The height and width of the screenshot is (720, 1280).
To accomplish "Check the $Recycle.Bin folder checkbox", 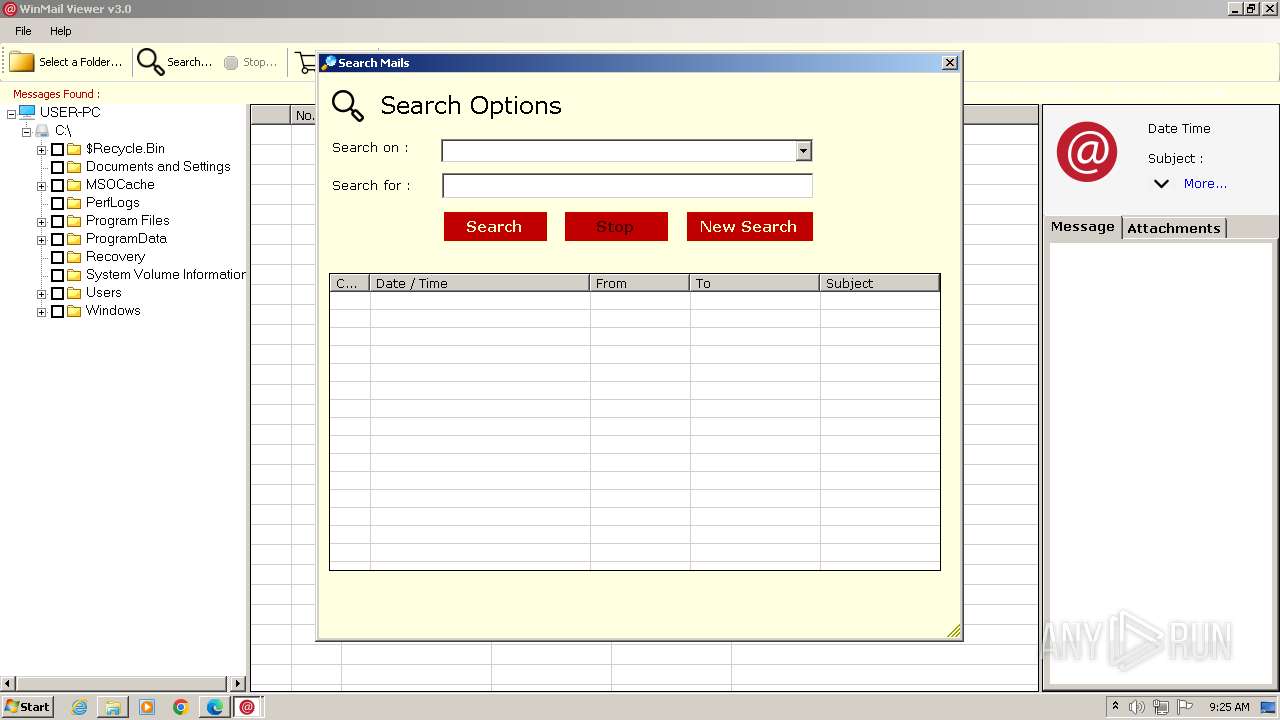I will 57,149.
